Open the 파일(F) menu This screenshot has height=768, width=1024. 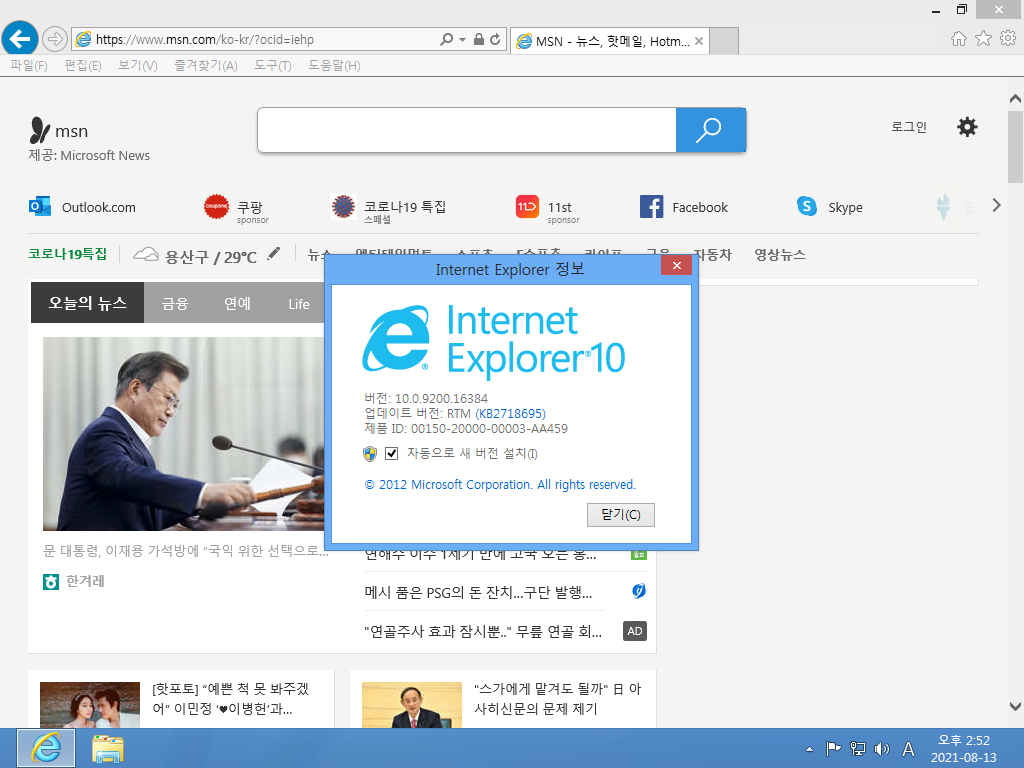(29, 65)
